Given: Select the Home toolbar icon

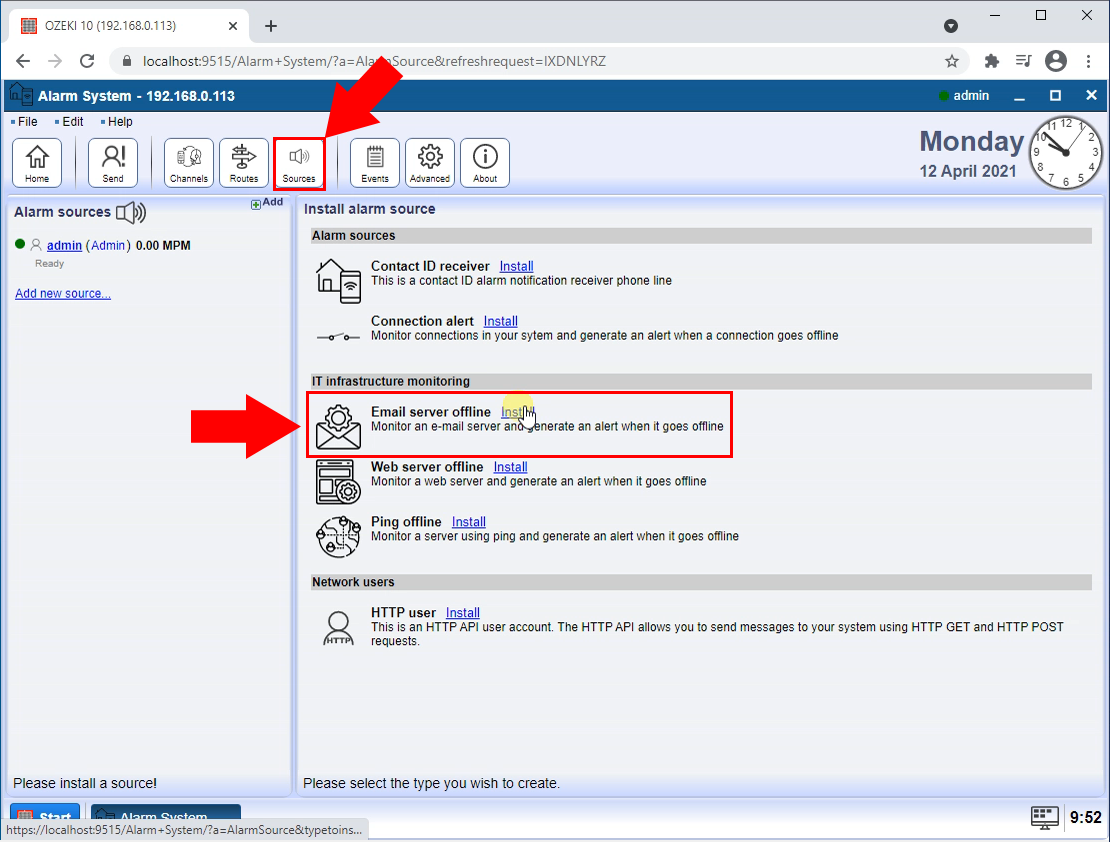Looking at the screenshot, I should (37, 162).
